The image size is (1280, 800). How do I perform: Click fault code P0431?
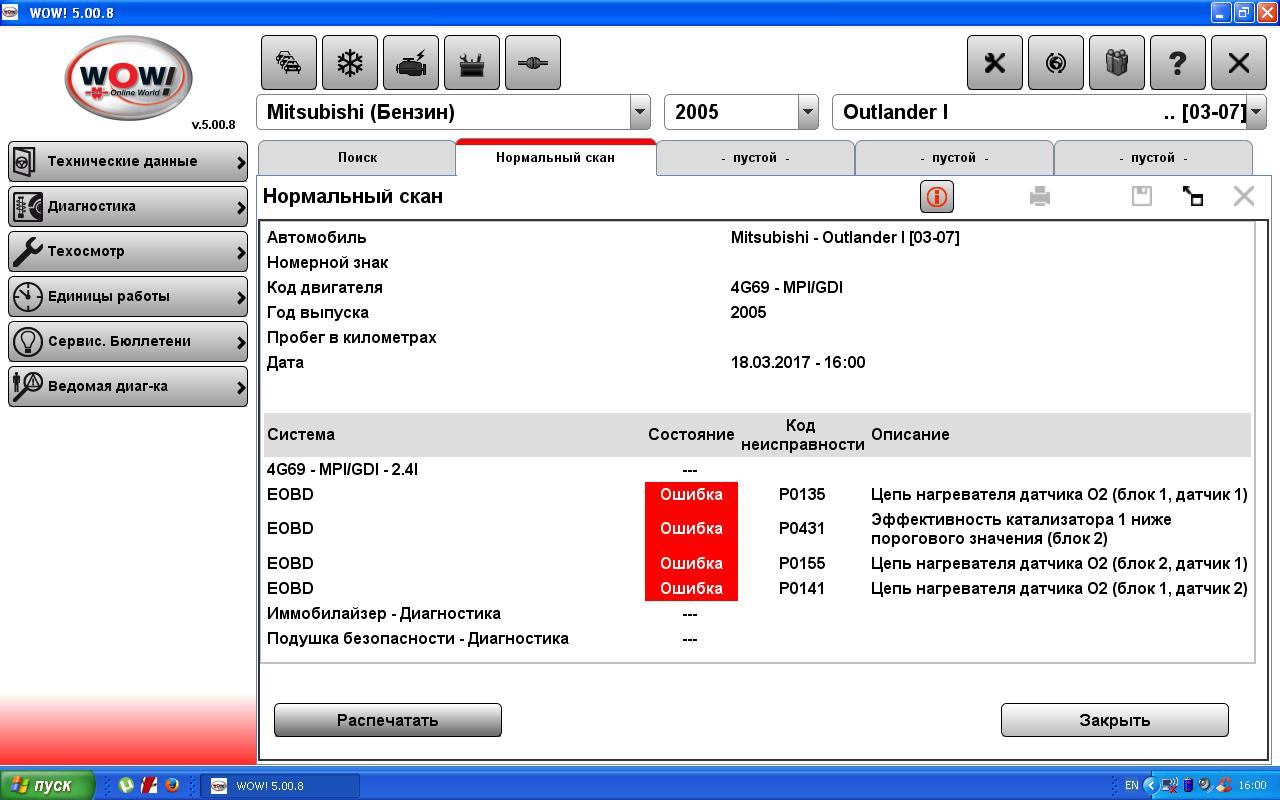click(802, 529)
